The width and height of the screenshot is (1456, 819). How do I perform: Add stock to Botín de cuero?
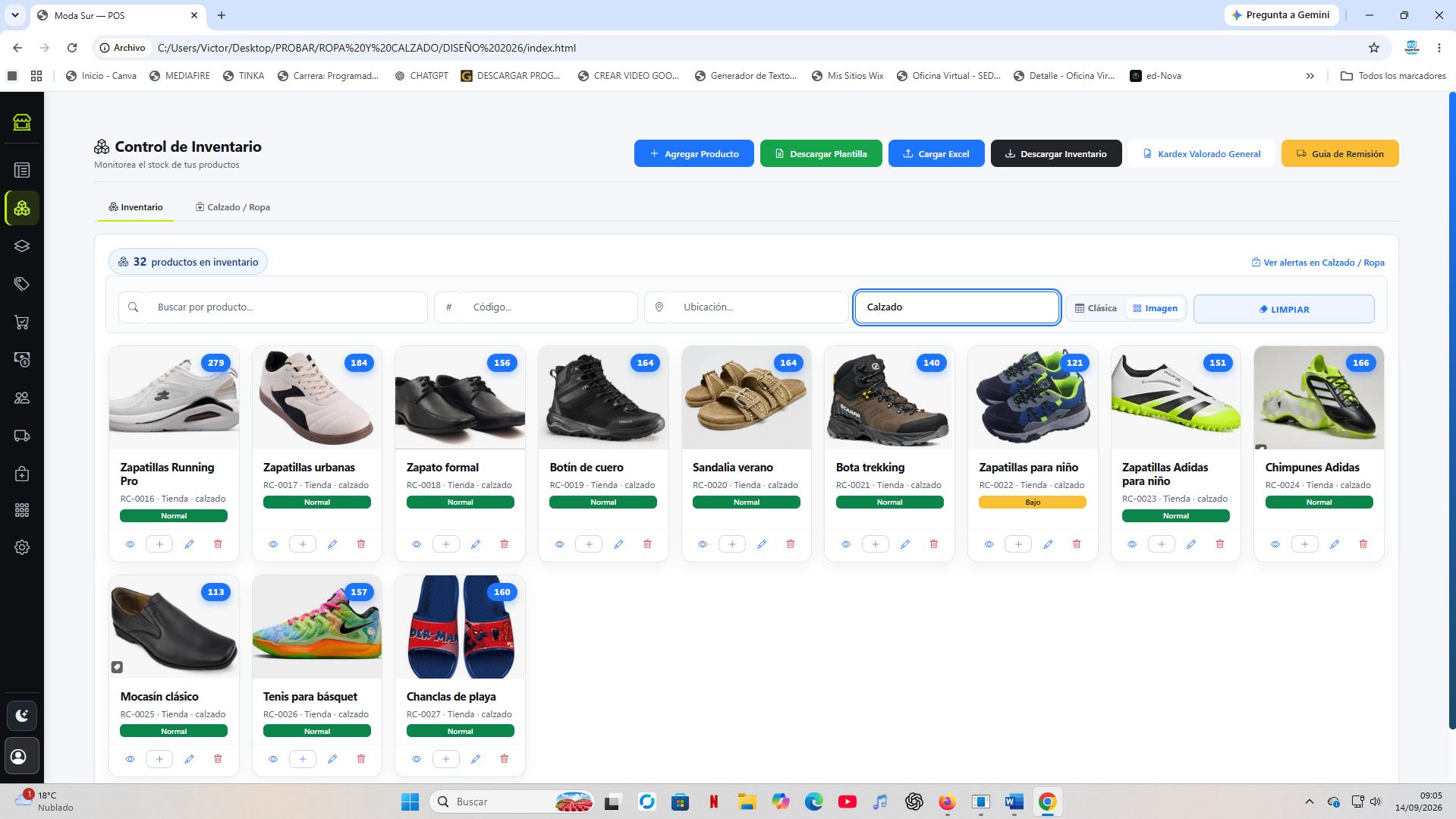coord(589,544)
